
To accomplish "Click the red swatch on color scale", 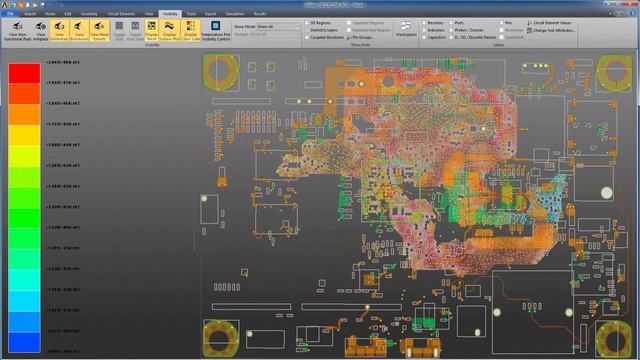I will pos(24,73).
